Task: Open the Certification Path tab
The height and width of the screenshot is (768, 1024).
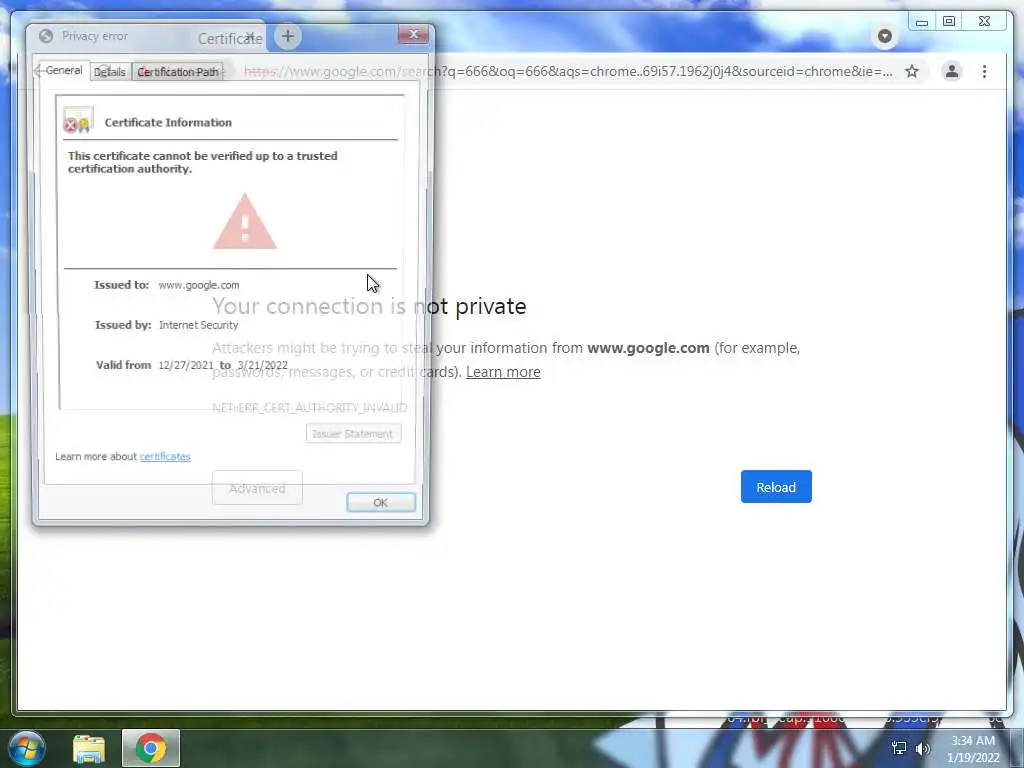Action: 178,72
